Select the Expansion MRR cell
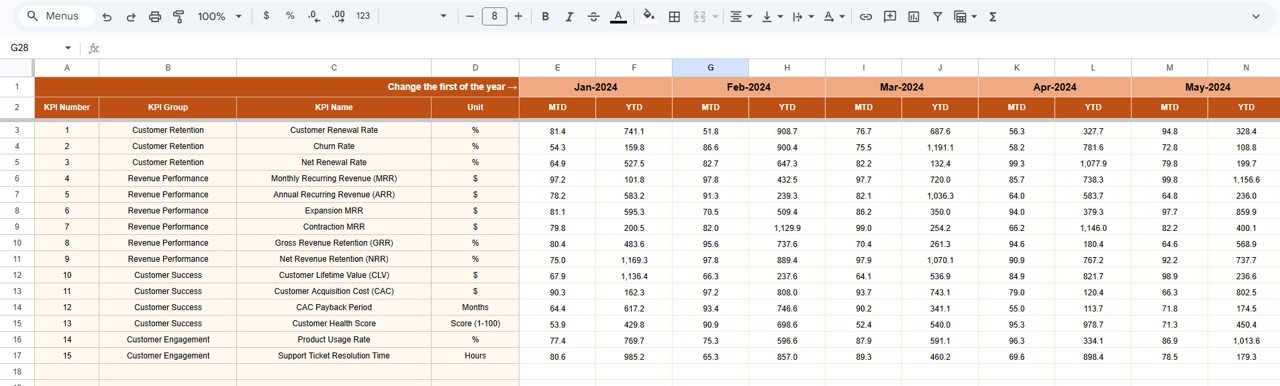This screenshot has height=386, width=1280. pyautogui.click(x=334, y=211)
